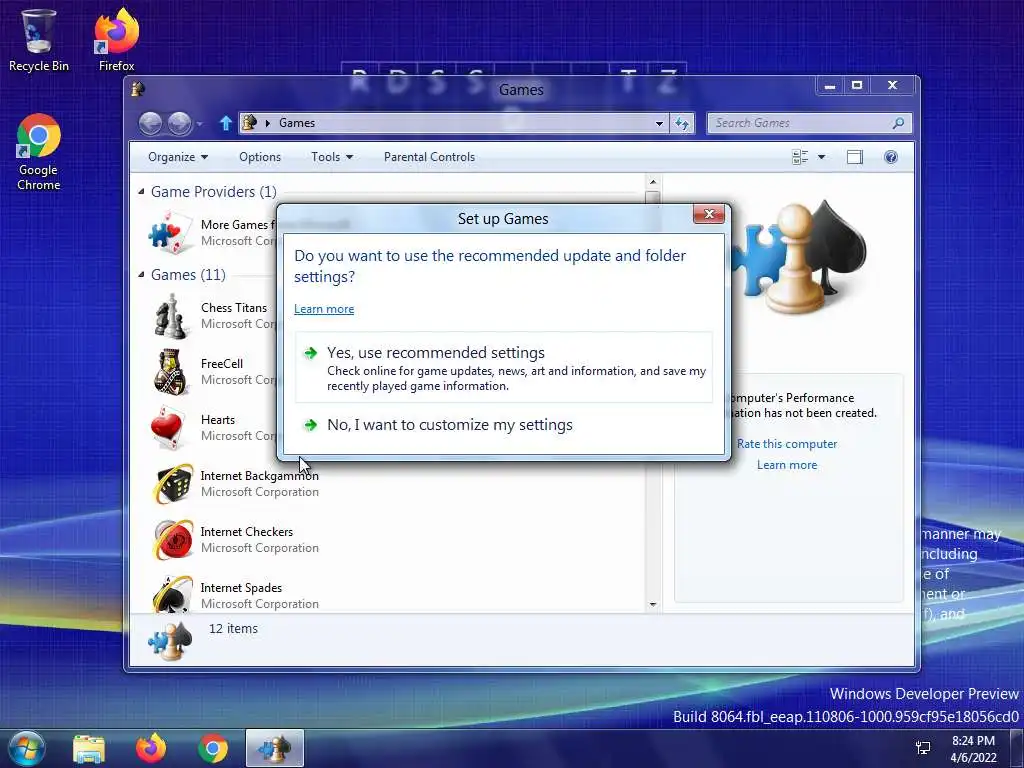Click Rate this computer link
Viewport: 1024px width, 768px height.
pos(787,443)
